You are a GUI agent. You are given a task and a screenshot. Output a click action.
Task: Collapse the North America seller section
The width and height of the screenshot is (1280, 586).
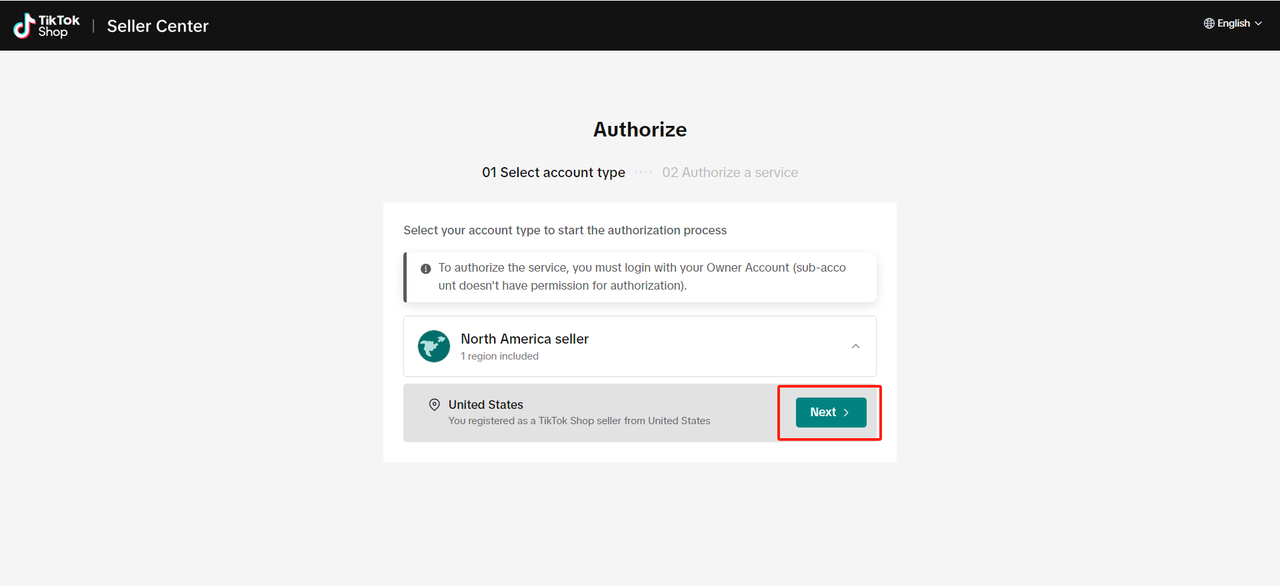click(x=855, y=346)
